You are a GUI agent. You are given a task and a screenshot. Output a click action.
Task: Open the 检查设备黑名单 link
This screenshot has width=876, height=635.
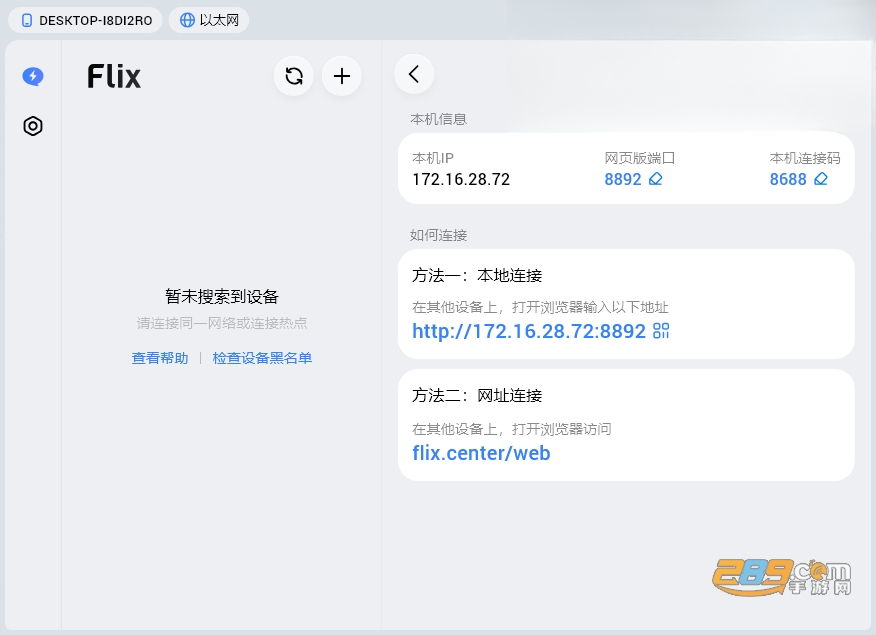click(x=262, y=358)
